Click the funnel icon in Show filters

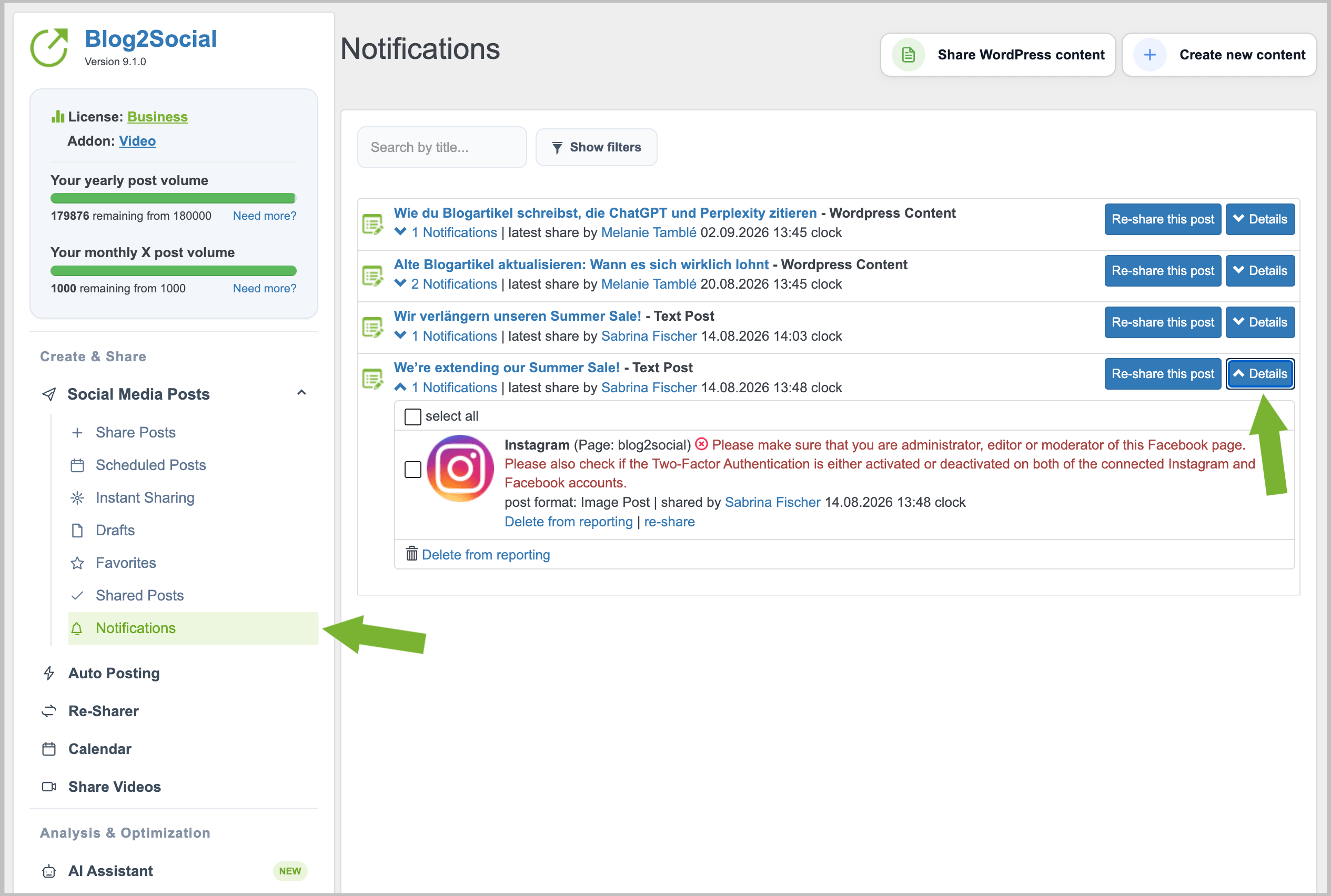[x=557, y=147]
